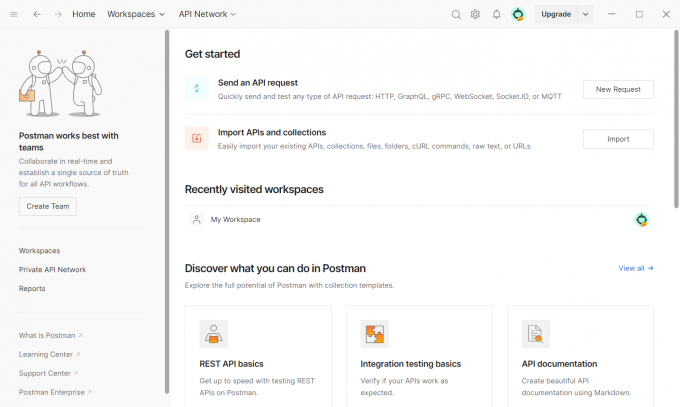This screenshot has height=407, width=680.
Task: Click the API documentation template icon
Action: tap(536, 334)
